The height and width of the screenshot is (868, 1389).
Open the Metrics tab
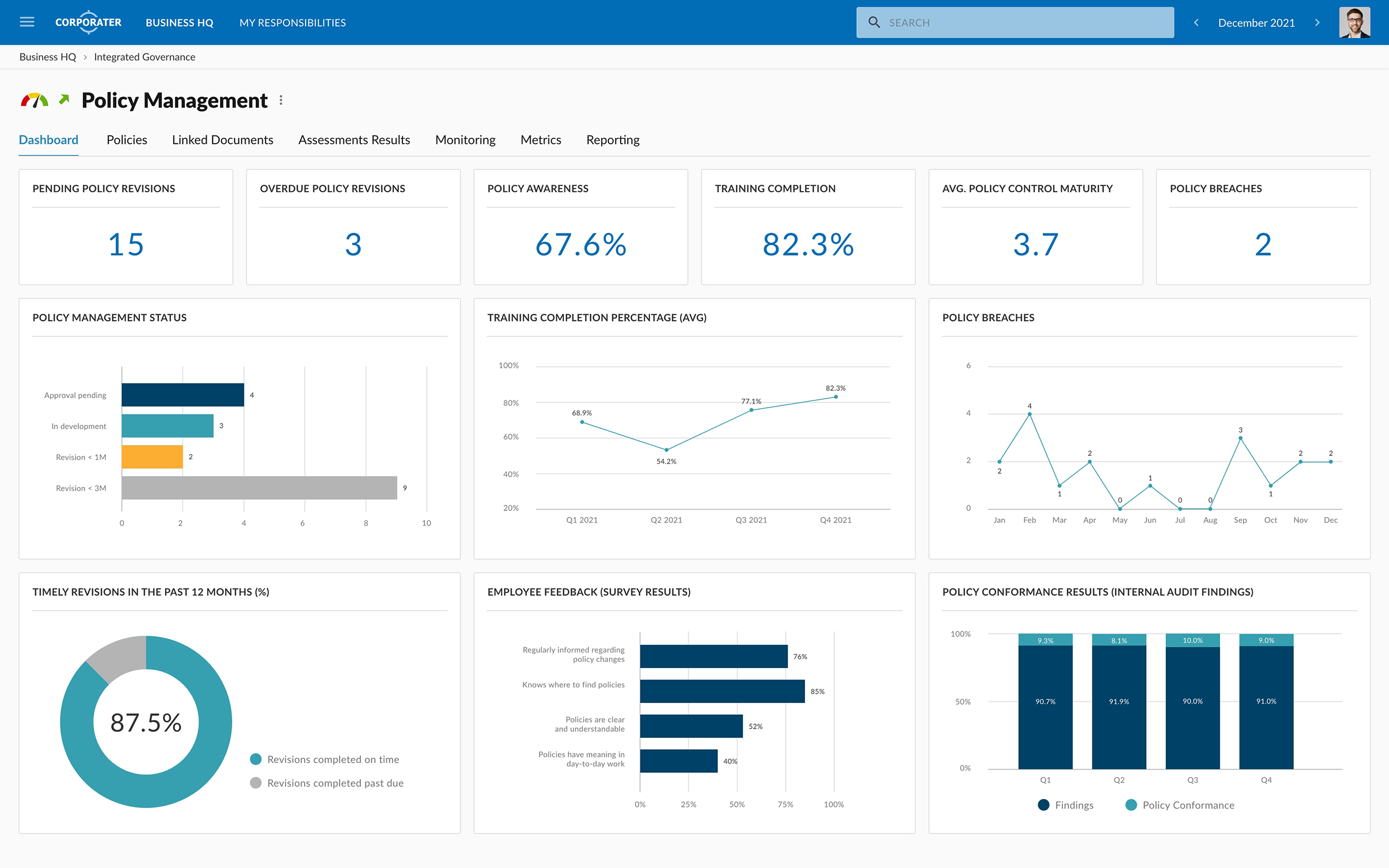(x=541, y=140)
